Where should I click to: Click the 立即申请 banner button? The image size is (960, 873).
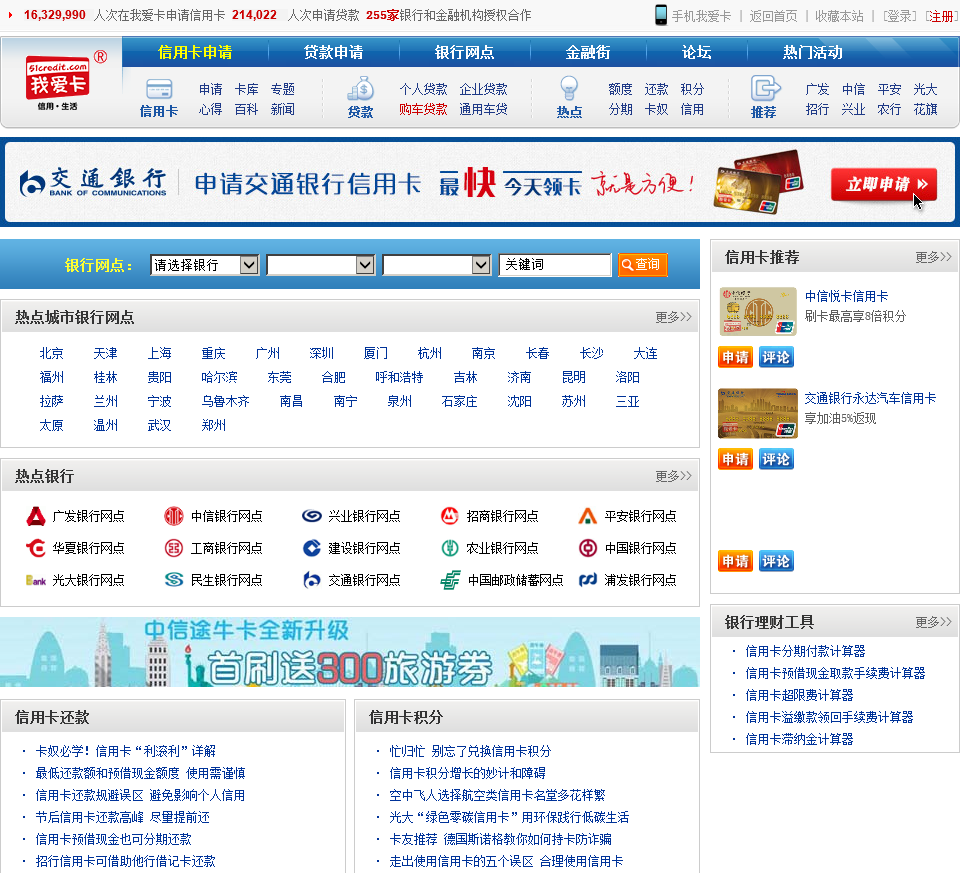(x=883, y=184)
